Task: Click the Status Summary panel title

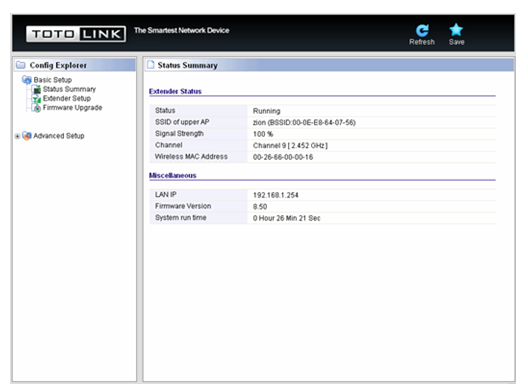Action: tap(188, 65)
